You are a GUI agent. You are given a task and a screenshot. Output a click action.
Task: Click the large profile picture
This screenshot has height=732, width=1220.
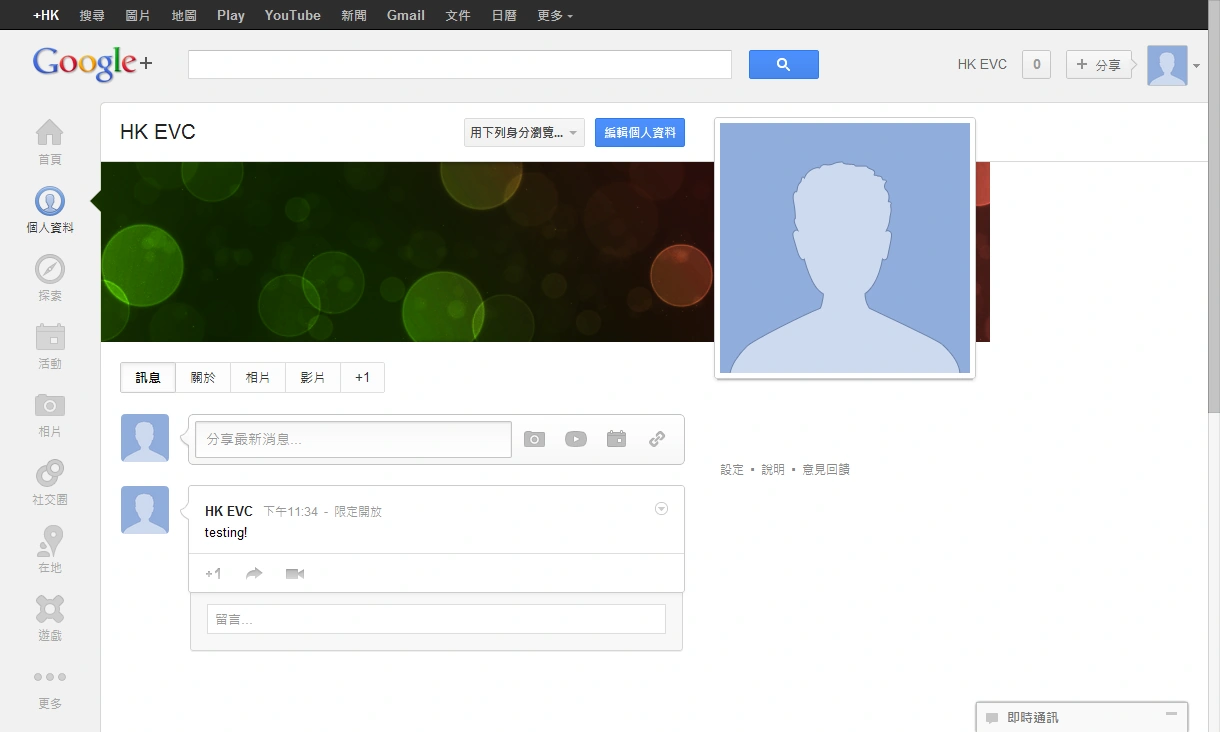click(845, 248)
